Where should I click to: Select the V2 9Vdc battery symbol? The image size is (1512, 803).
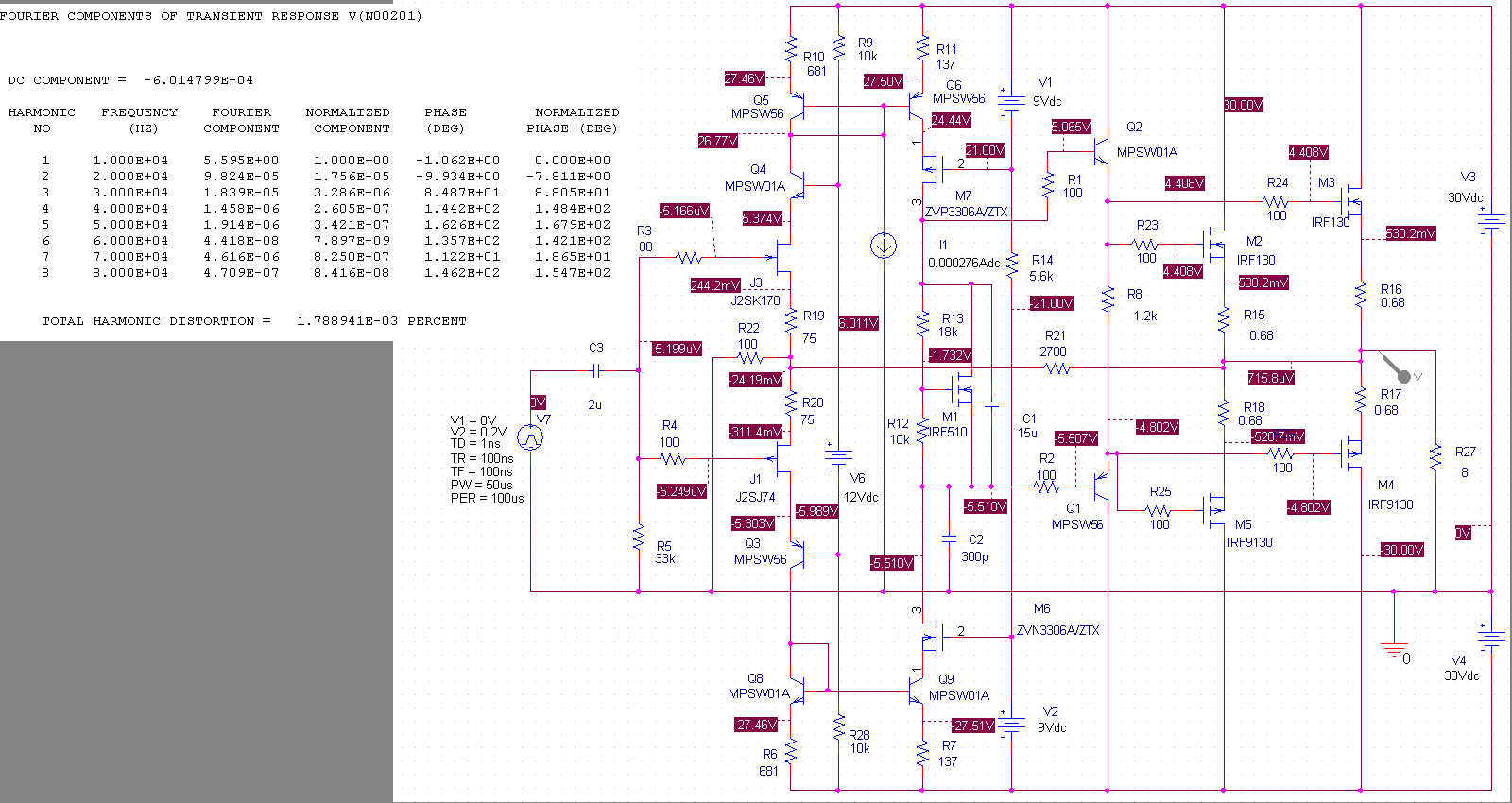point(1011,725)
